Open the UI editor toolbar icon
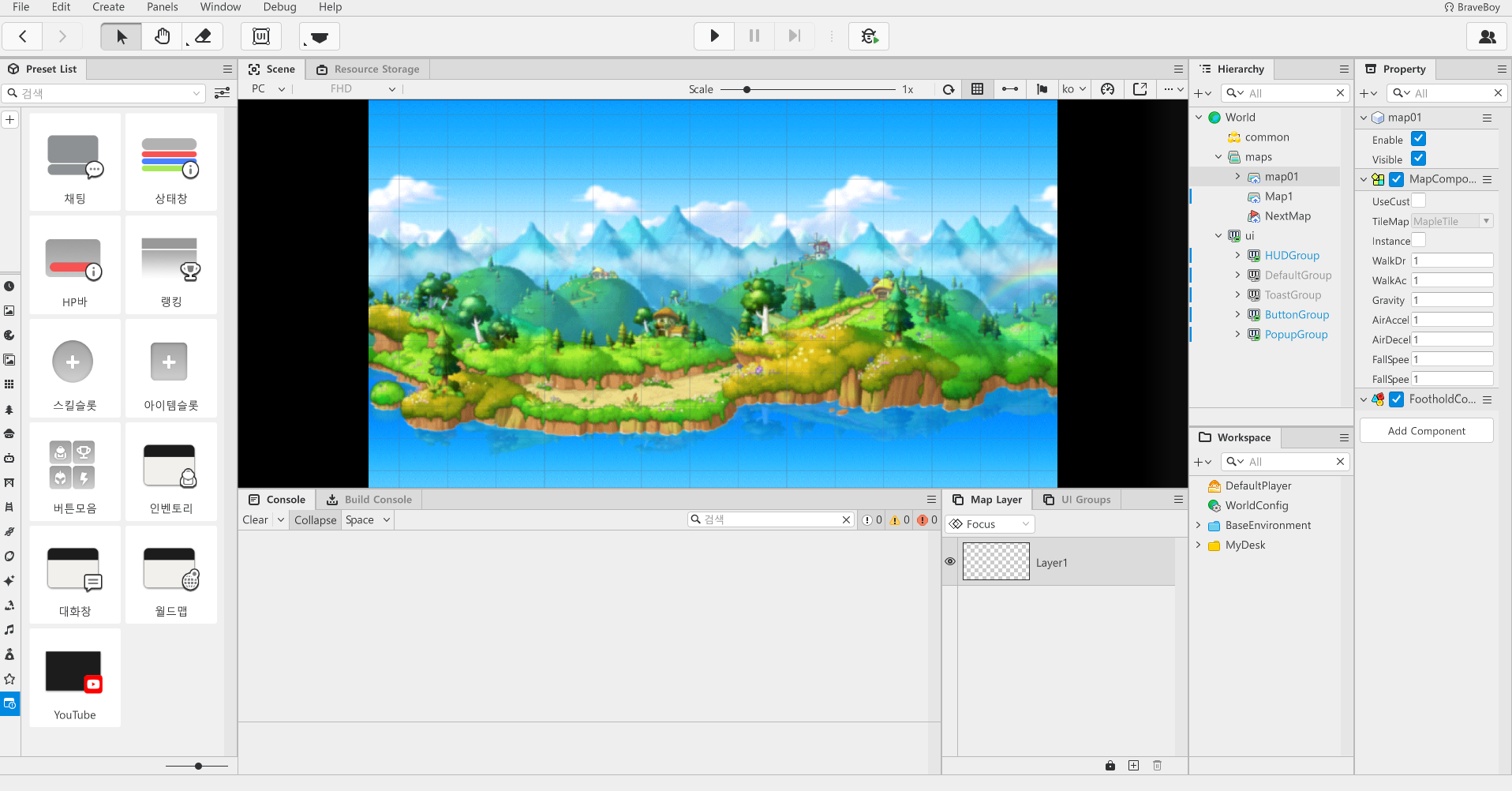 [261, 36]
